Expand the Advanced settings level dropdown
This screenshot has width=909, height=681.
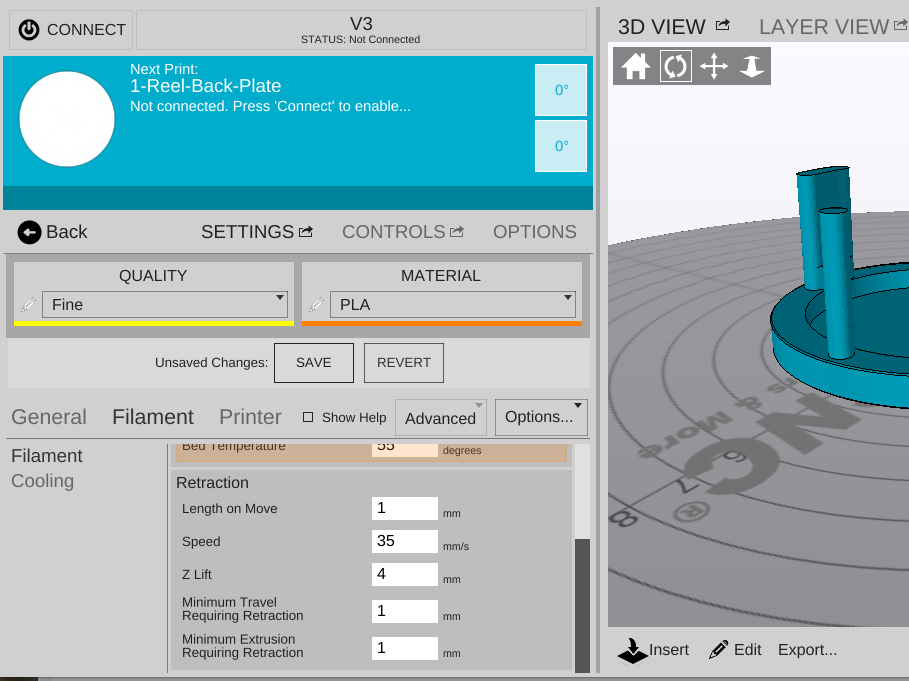(441, 418)
